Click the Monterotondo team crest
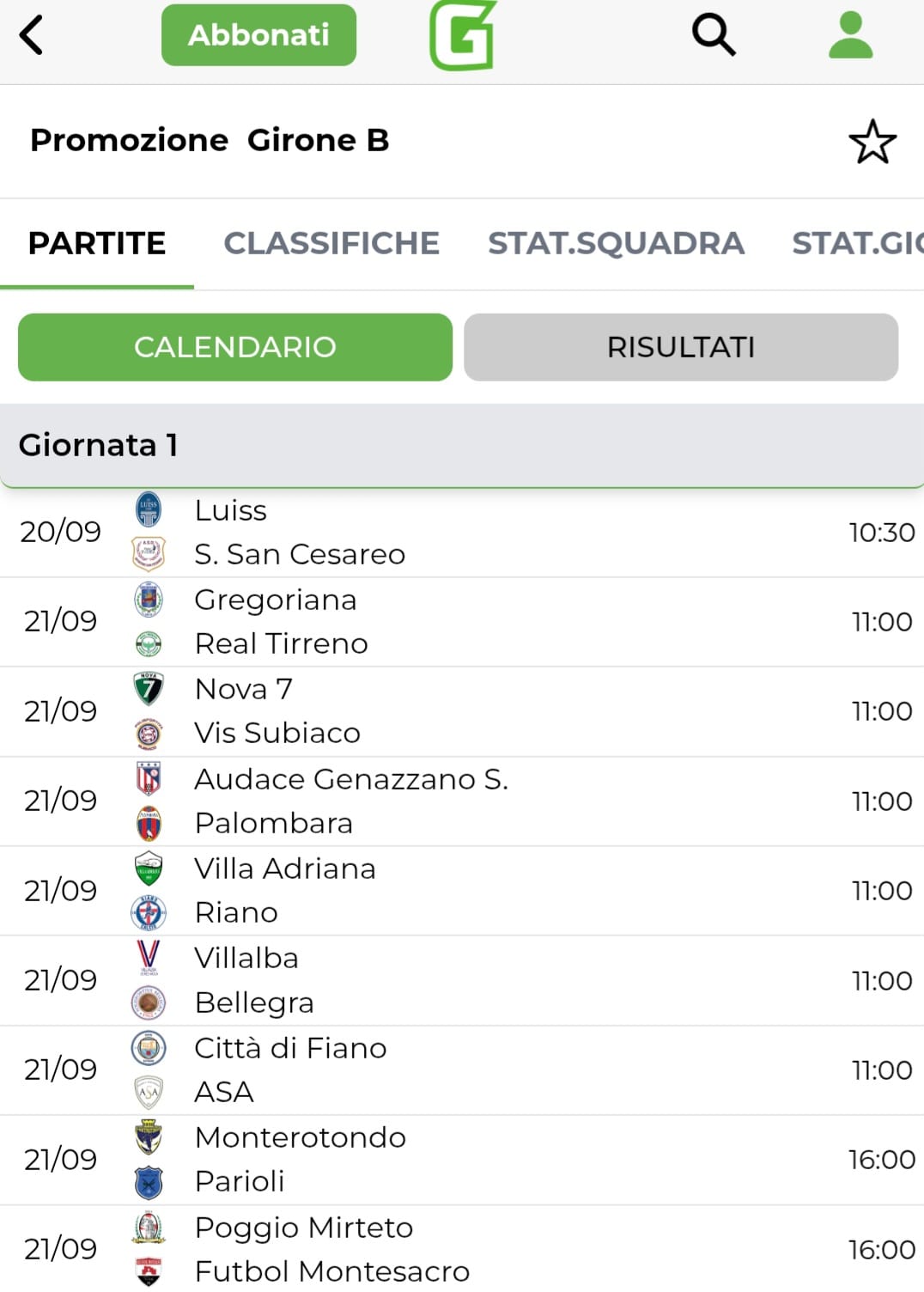924x1292 pixels. click(149, 1137)
